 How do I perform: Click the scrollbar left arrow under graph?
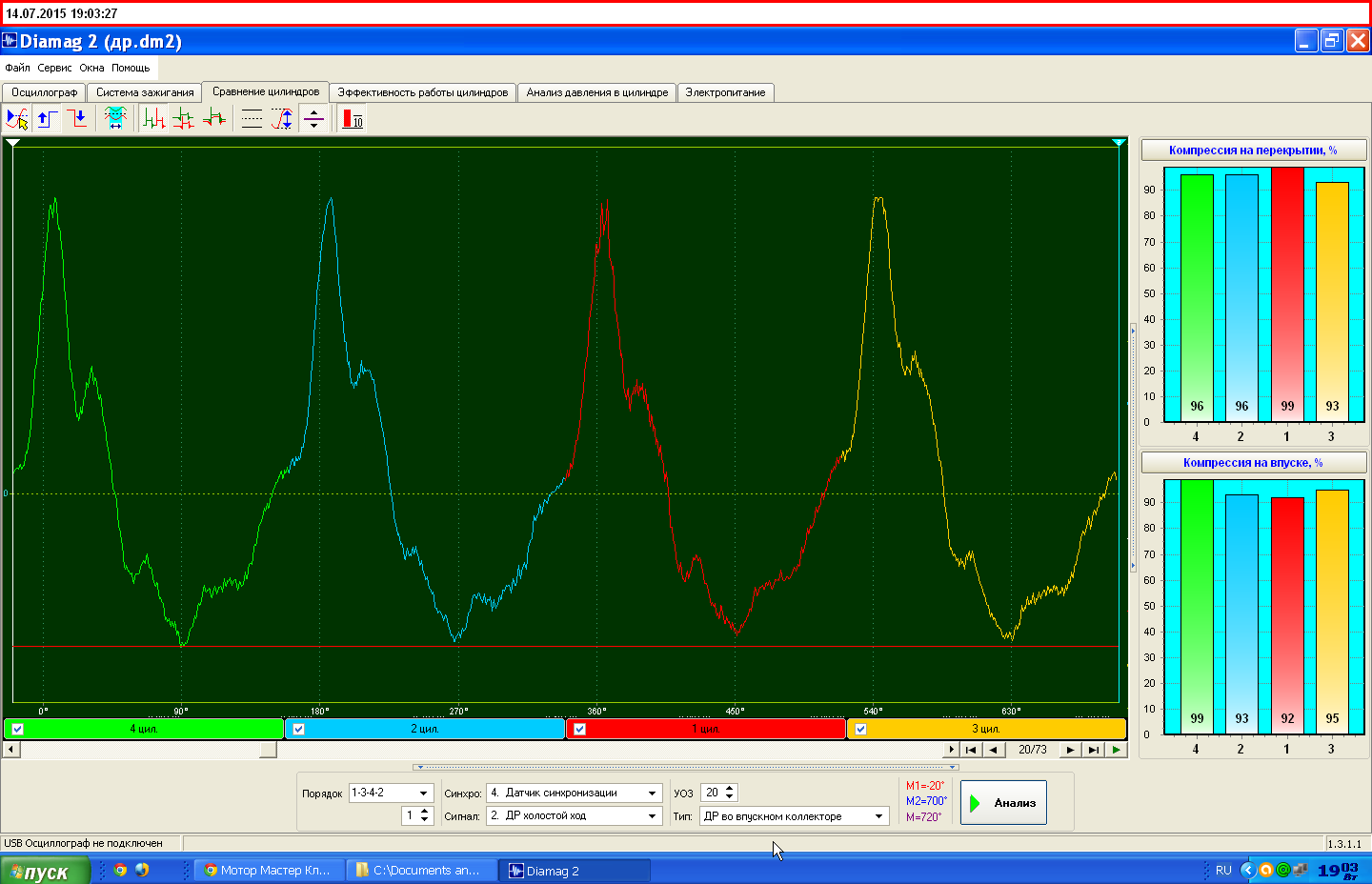pos(11,750)
